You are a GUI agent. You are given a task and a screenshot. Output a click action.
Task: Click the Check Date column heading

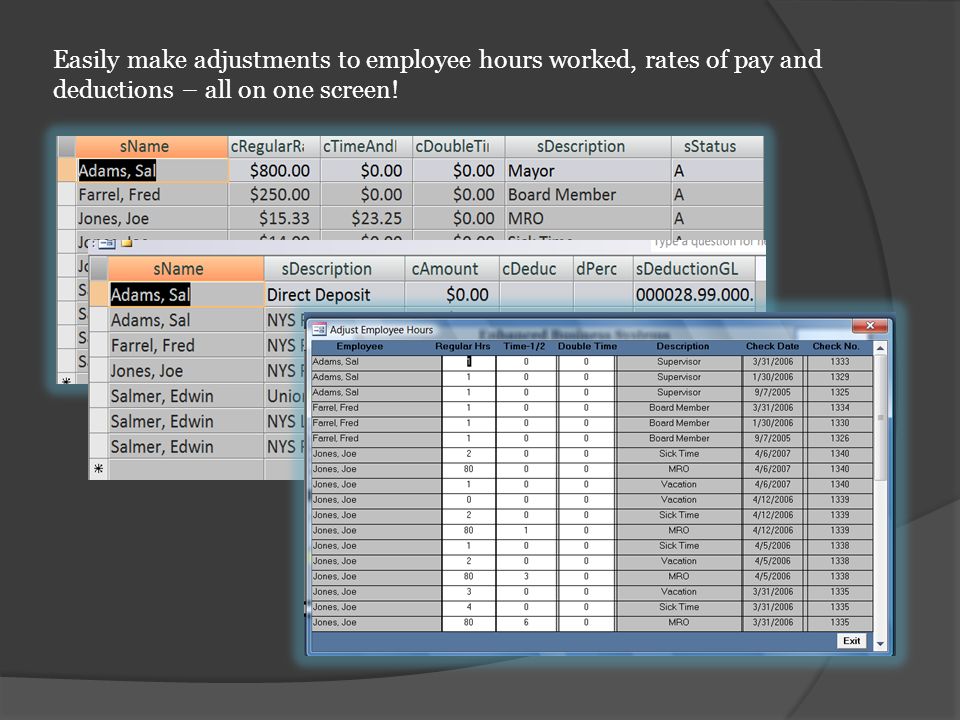coord(772,346)
